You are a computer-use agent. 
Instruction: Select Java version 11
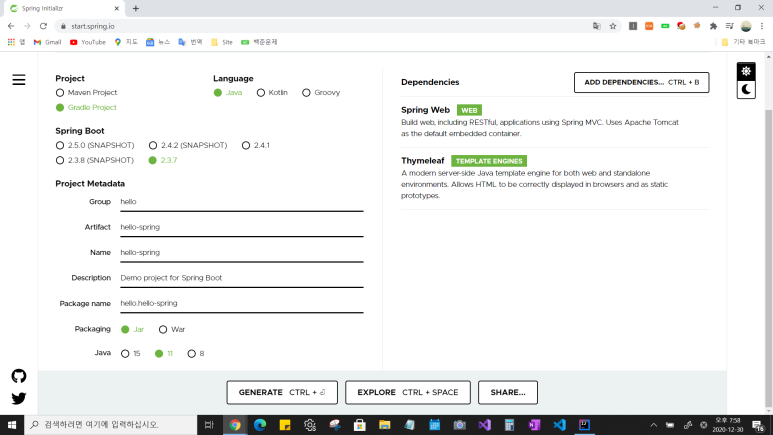point(164,354)
